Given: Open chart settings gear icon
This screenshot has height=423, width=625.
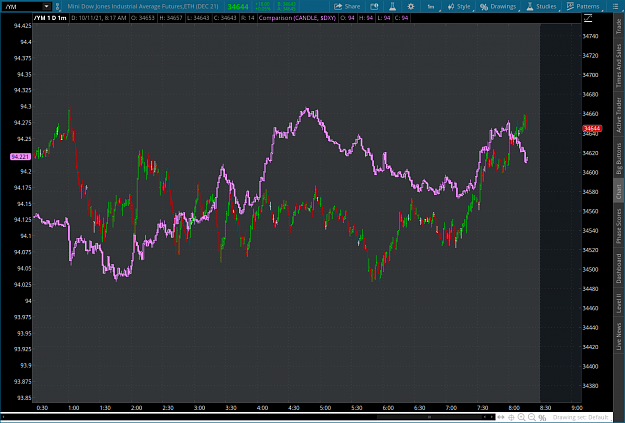Looking at the screenshot, I should click(411, 6).
